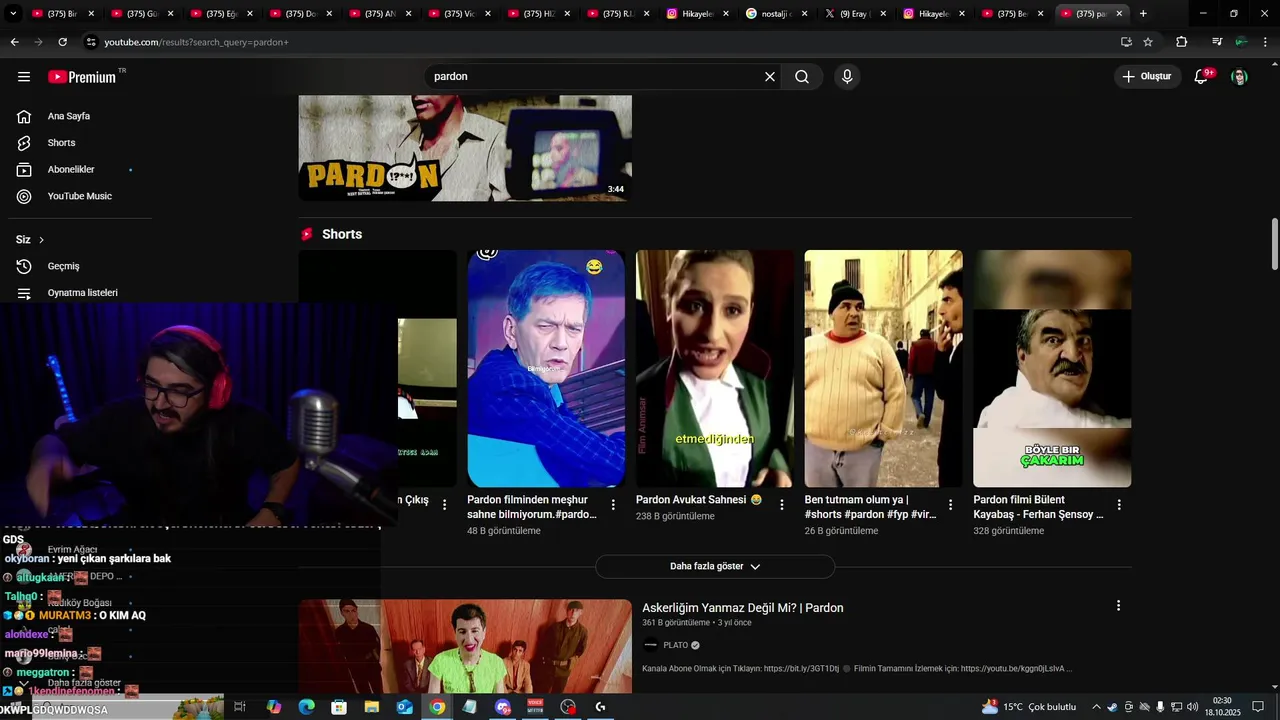Go to YouTube Premium home logo
The image size is (1280, 720).
[82, 77]
